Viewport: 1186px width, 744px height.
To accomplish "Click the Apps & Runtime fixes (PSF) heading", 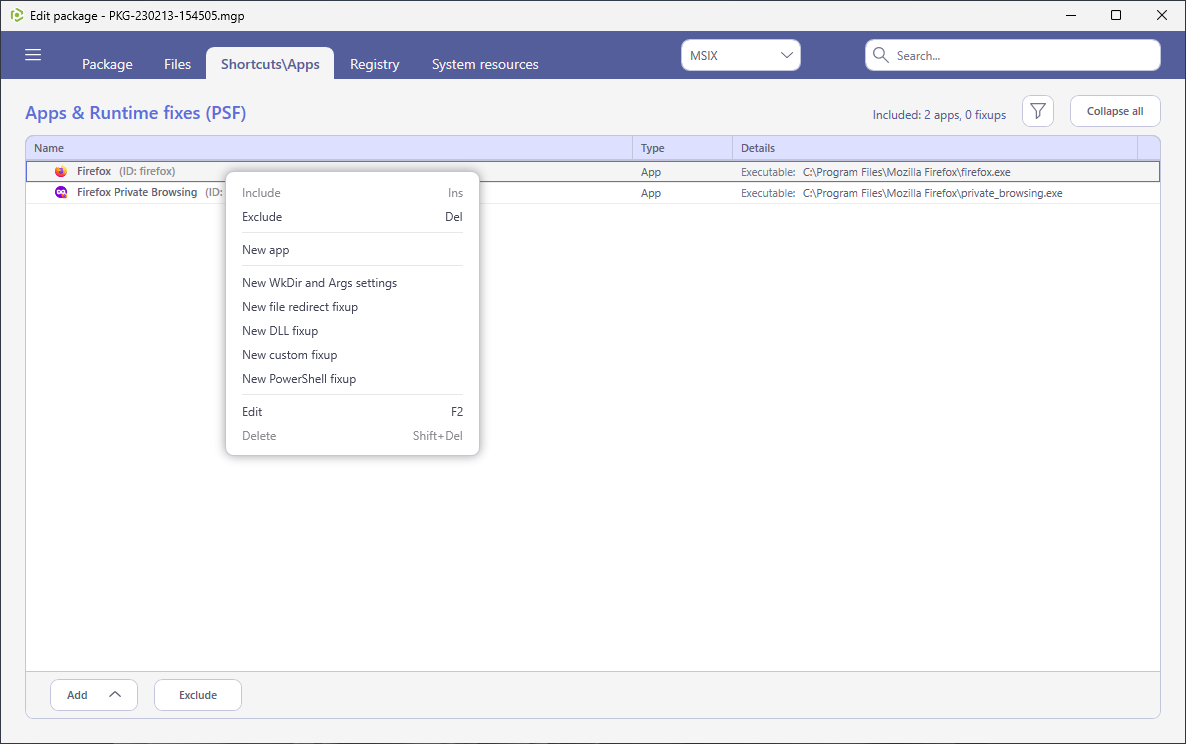I will [x=136, y=113].
